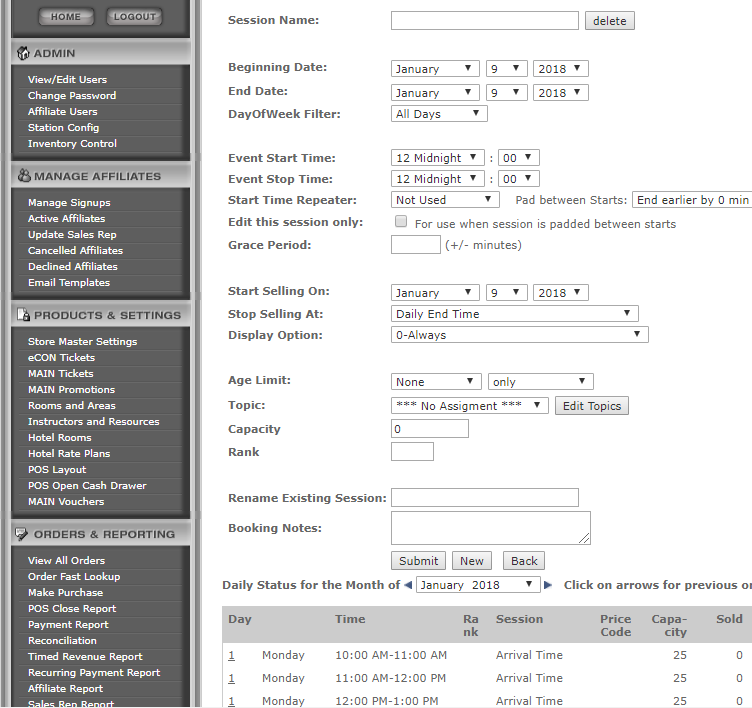Click the Orders & Reporting checkmark icon
Screen dimensions: 752x708
[21, 534]
